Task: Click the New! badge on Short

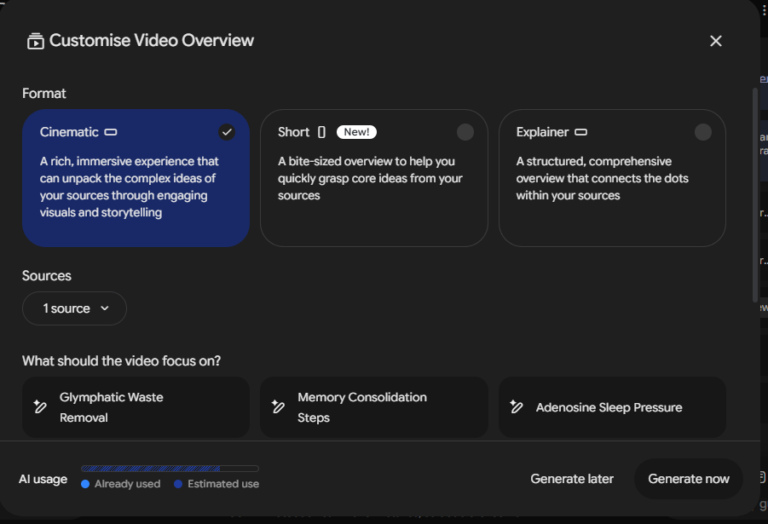Action: coord(357,132)
